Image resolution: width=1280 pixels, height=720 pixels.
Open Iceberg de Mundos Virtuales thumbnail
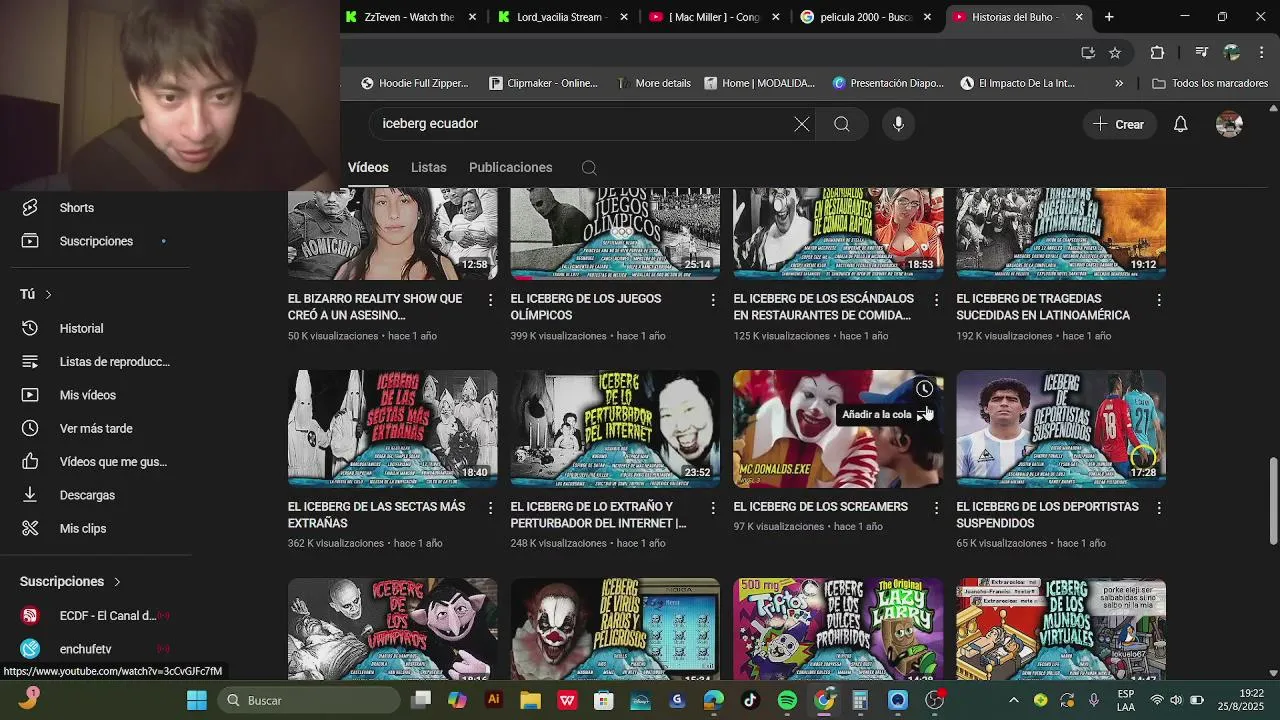coord(1061,629)
